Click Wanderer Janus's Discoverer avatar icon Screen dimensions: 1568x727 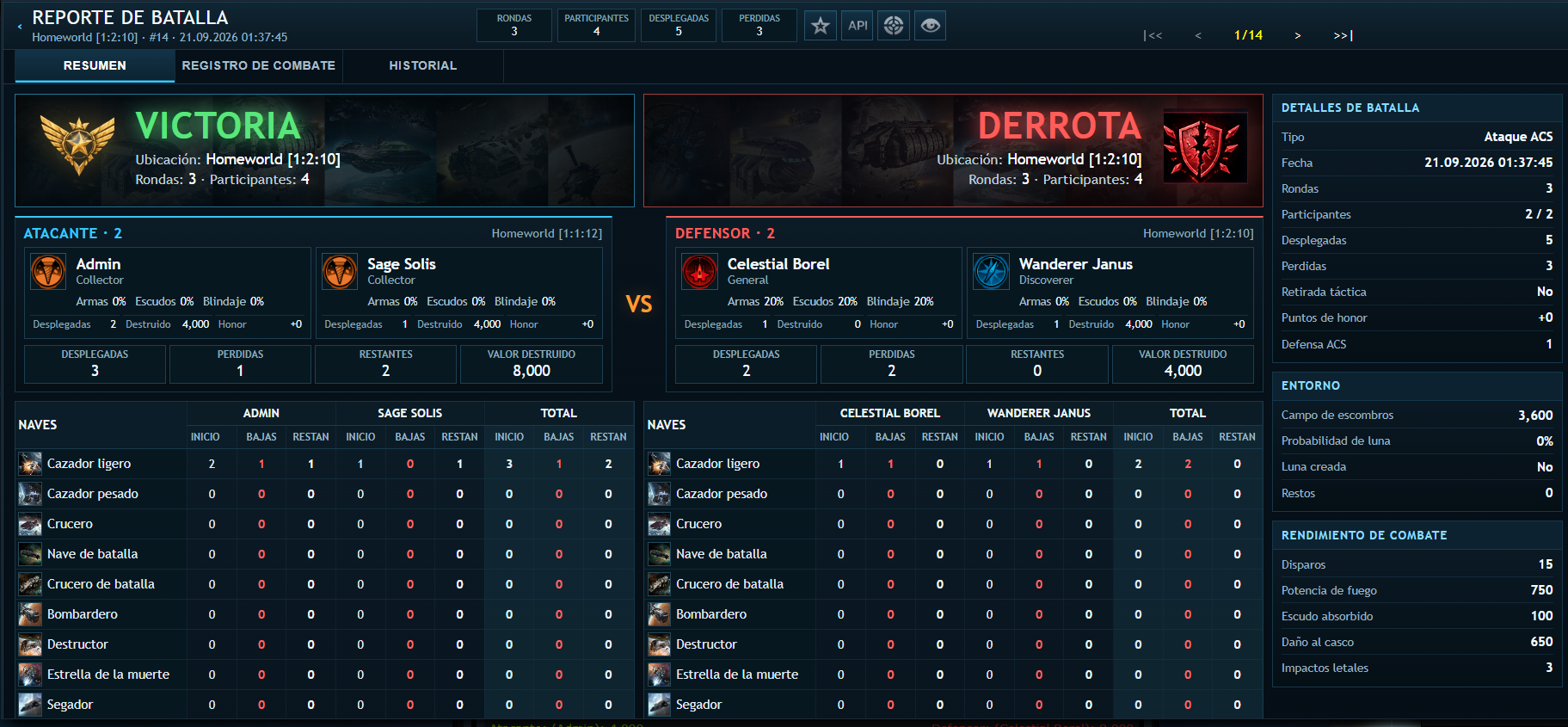991,272
